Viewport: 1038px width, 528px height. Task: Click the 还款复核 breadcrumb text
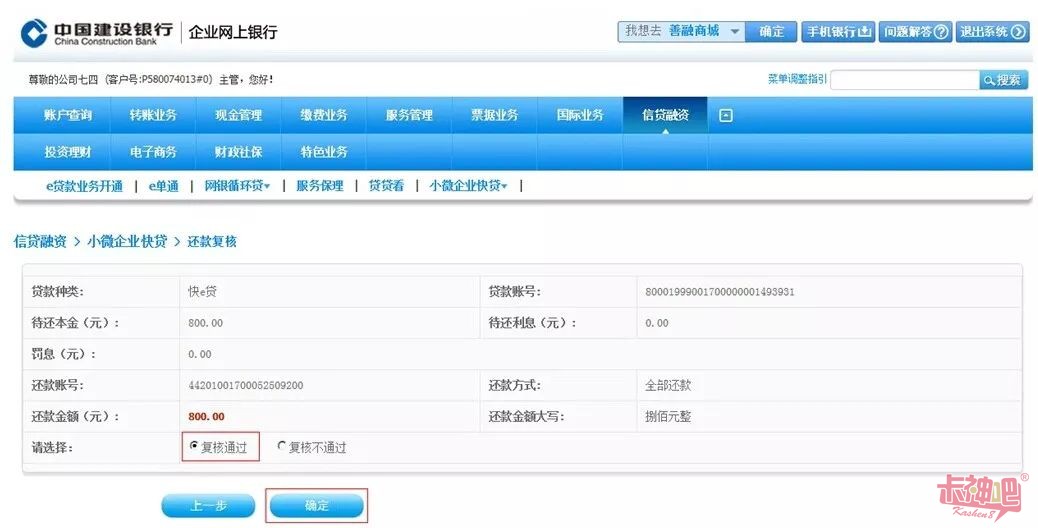click(x=212, y=242)
